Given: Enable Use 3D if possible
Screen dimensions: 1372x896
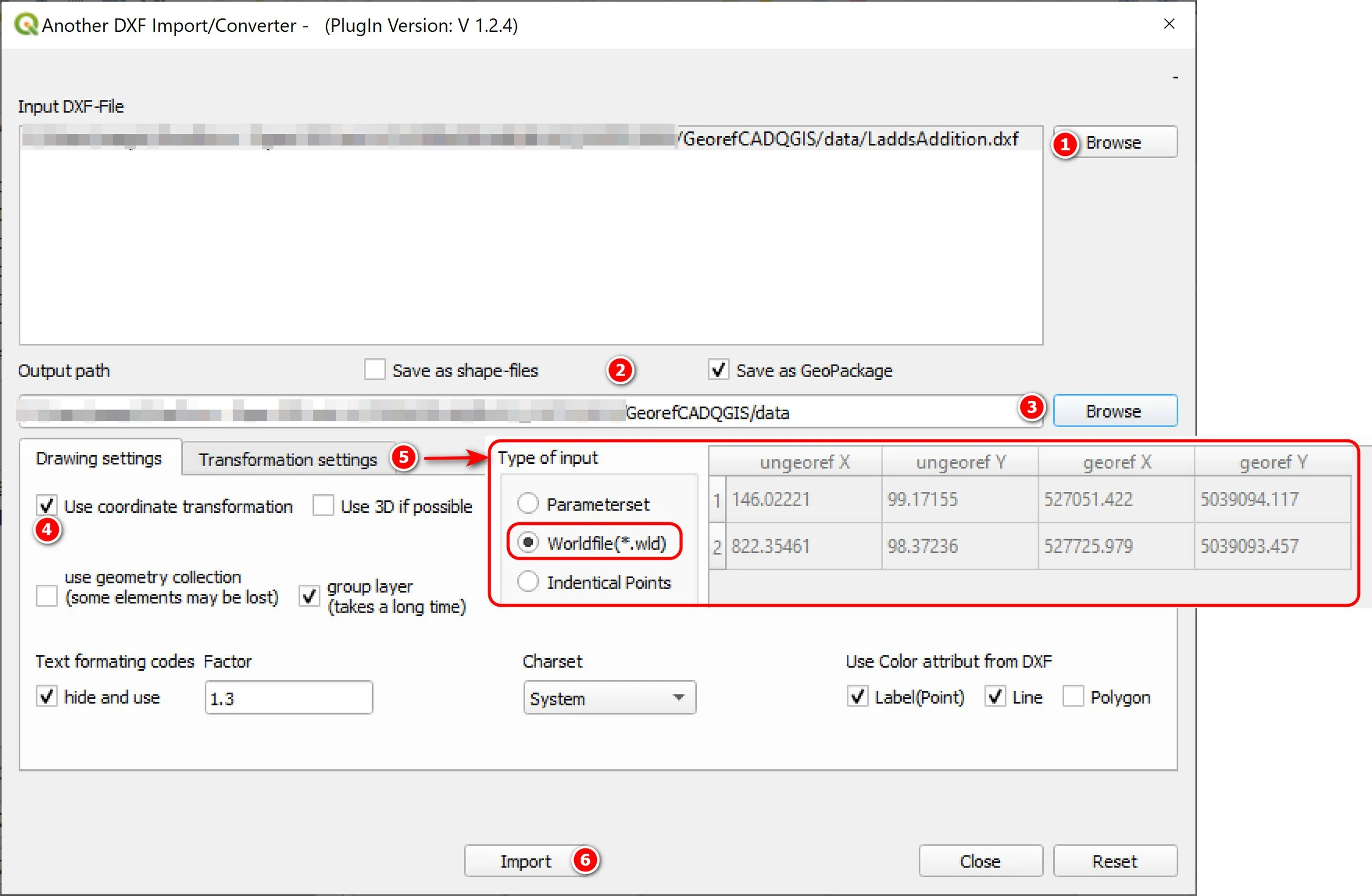Looking at the screenshot, I should [323, 506].
